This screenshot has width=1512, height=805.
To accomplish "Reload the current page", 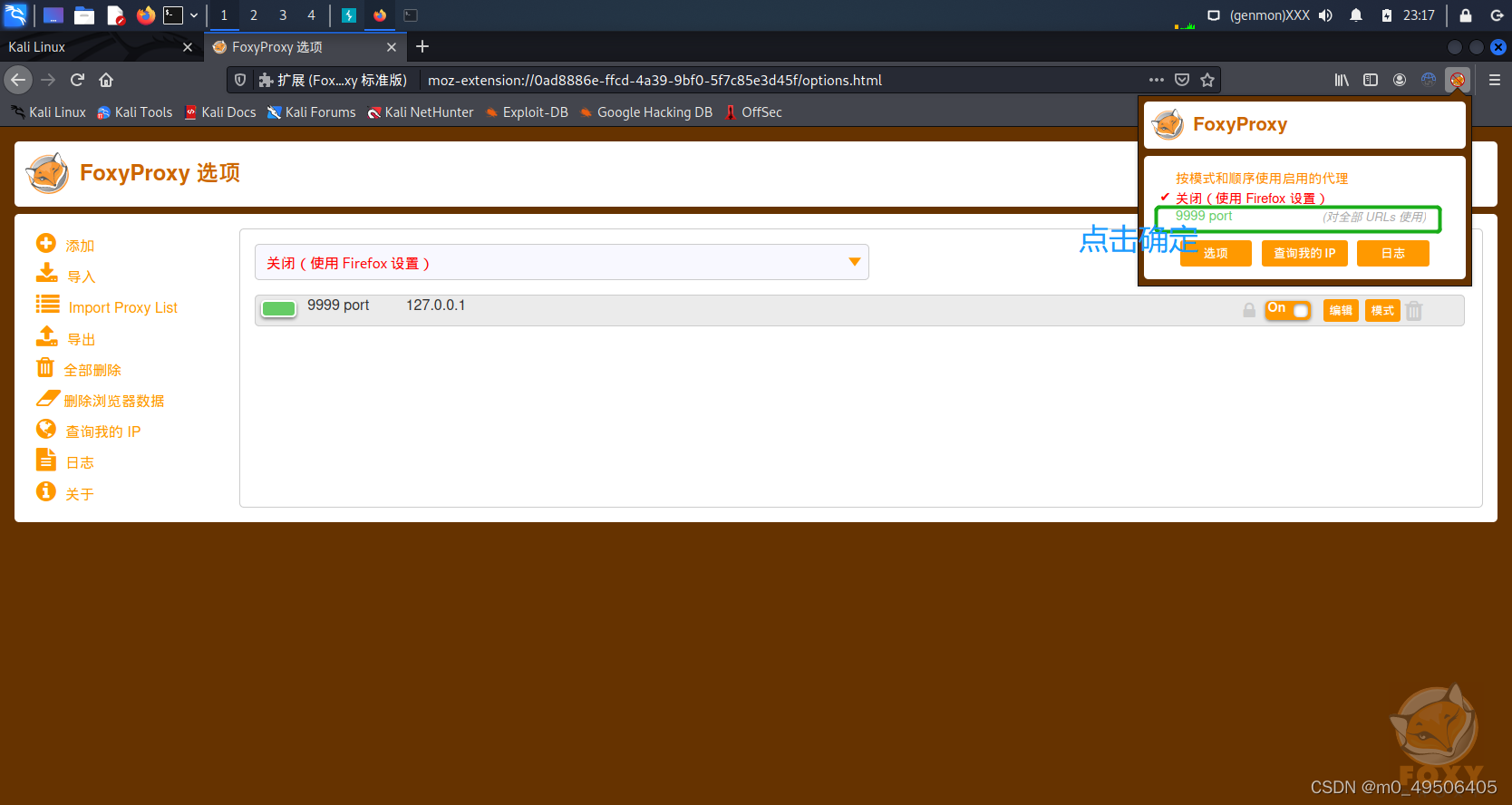I will (x=77, y=80).
